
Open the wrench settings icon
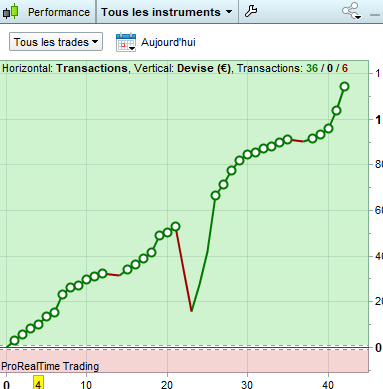tap(251, 11)
